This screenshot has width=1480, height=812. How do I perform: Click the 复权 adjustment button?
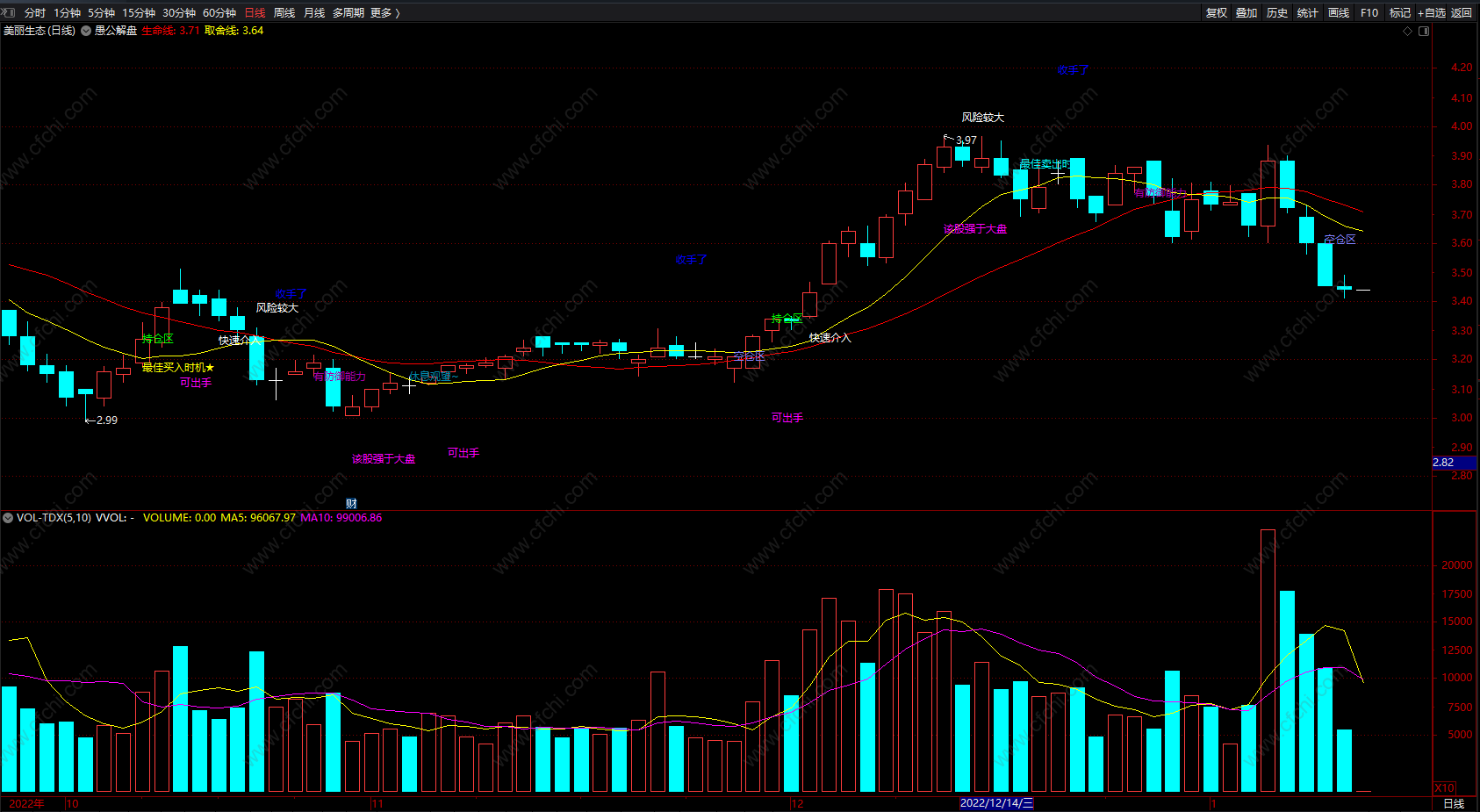click(1217, 12)
